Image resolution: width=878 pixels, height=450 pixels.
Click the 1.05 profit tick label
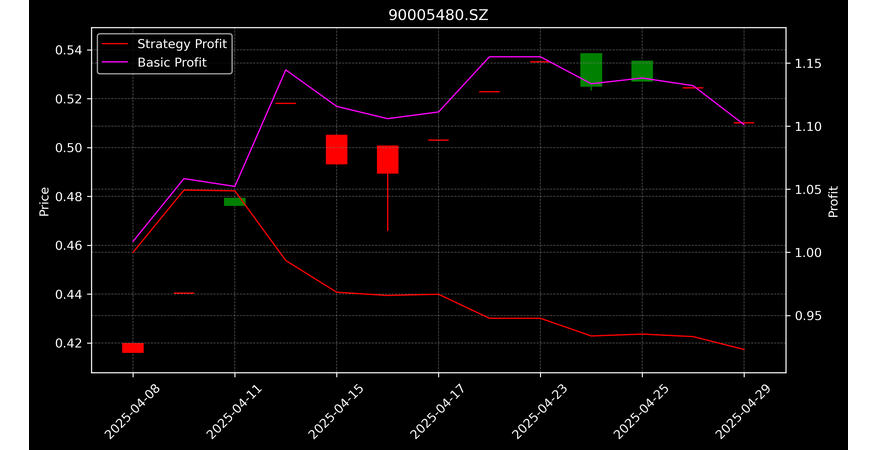(808, 190)
